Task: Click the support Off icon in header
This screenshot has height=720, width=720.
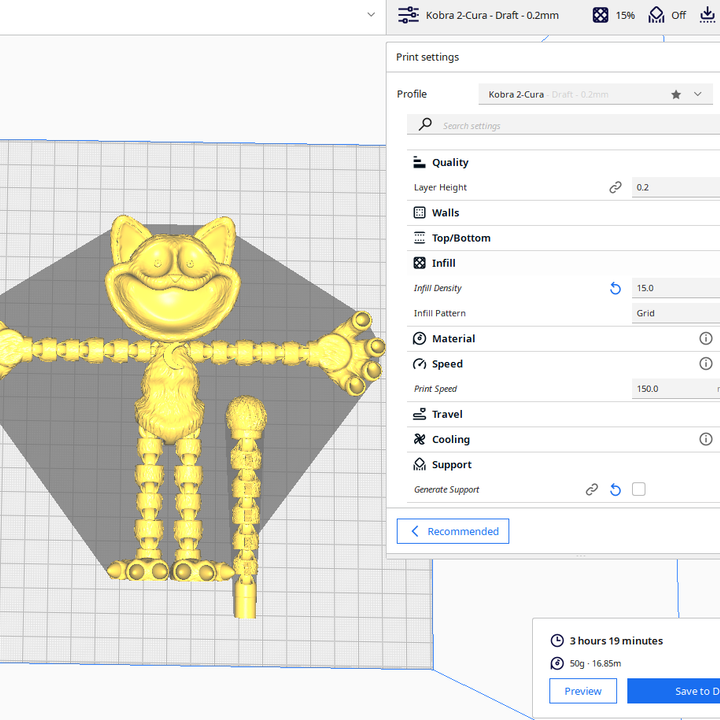Action: 656,15
